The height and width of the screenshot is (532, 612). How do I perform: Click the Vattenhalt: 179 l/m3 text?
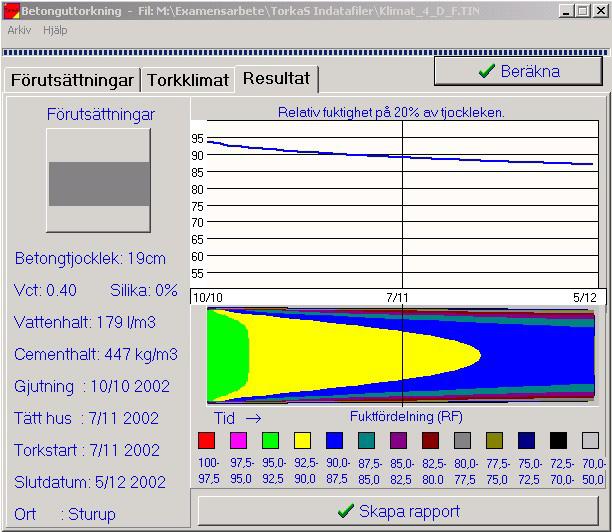click(85, 322)
